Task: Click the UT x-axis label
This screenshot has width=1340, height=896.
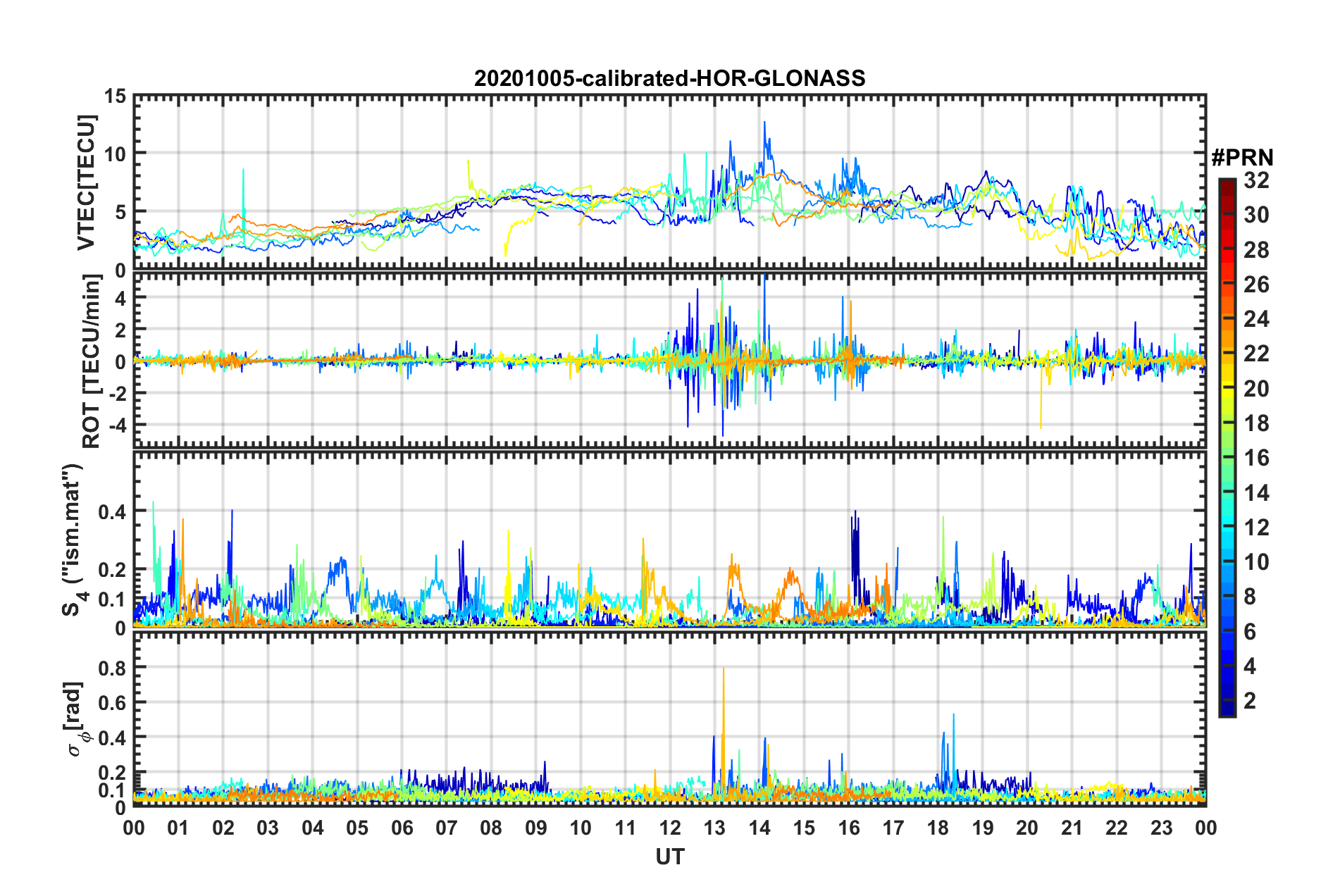Action: [669, 857]
